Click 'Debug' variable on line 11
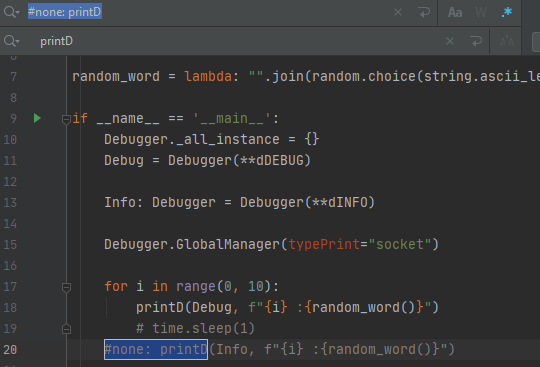 [124, 160]
